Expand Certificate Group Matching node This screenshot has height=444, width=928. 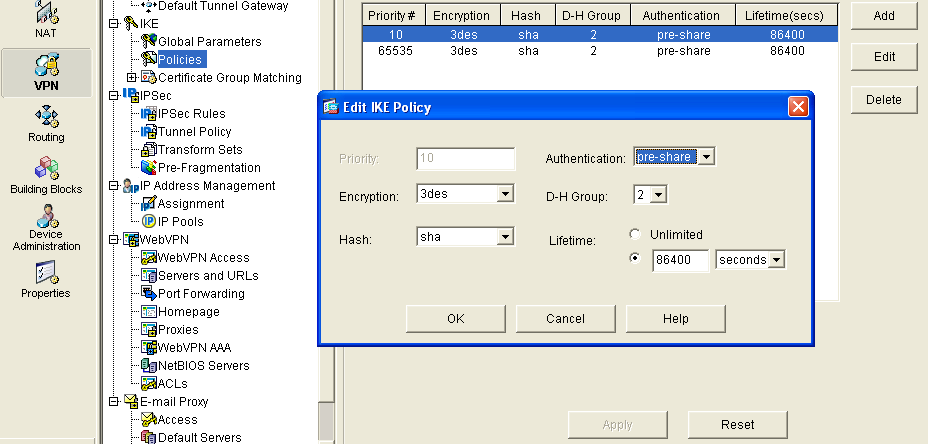132,78
